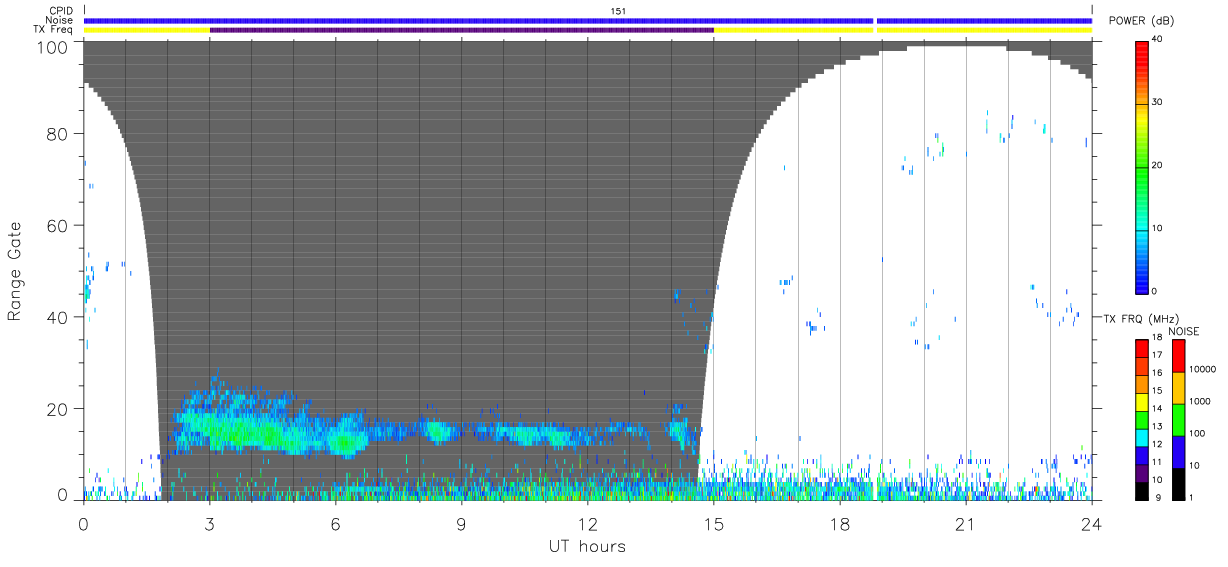Click the 30 label on POWER scale
1228x567 pixels.
click(1159, 103)
